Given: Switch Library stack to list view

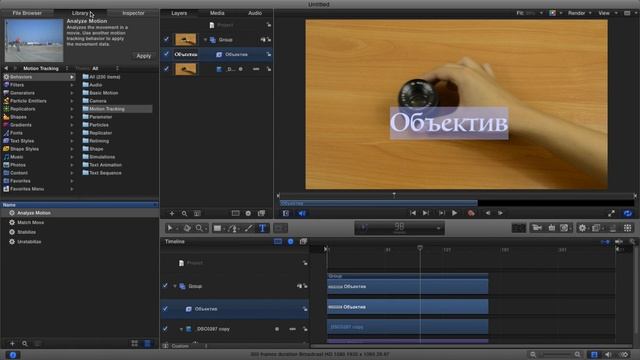Looking at the screenshot, I should pyautogui.click(x=148, y=344).
